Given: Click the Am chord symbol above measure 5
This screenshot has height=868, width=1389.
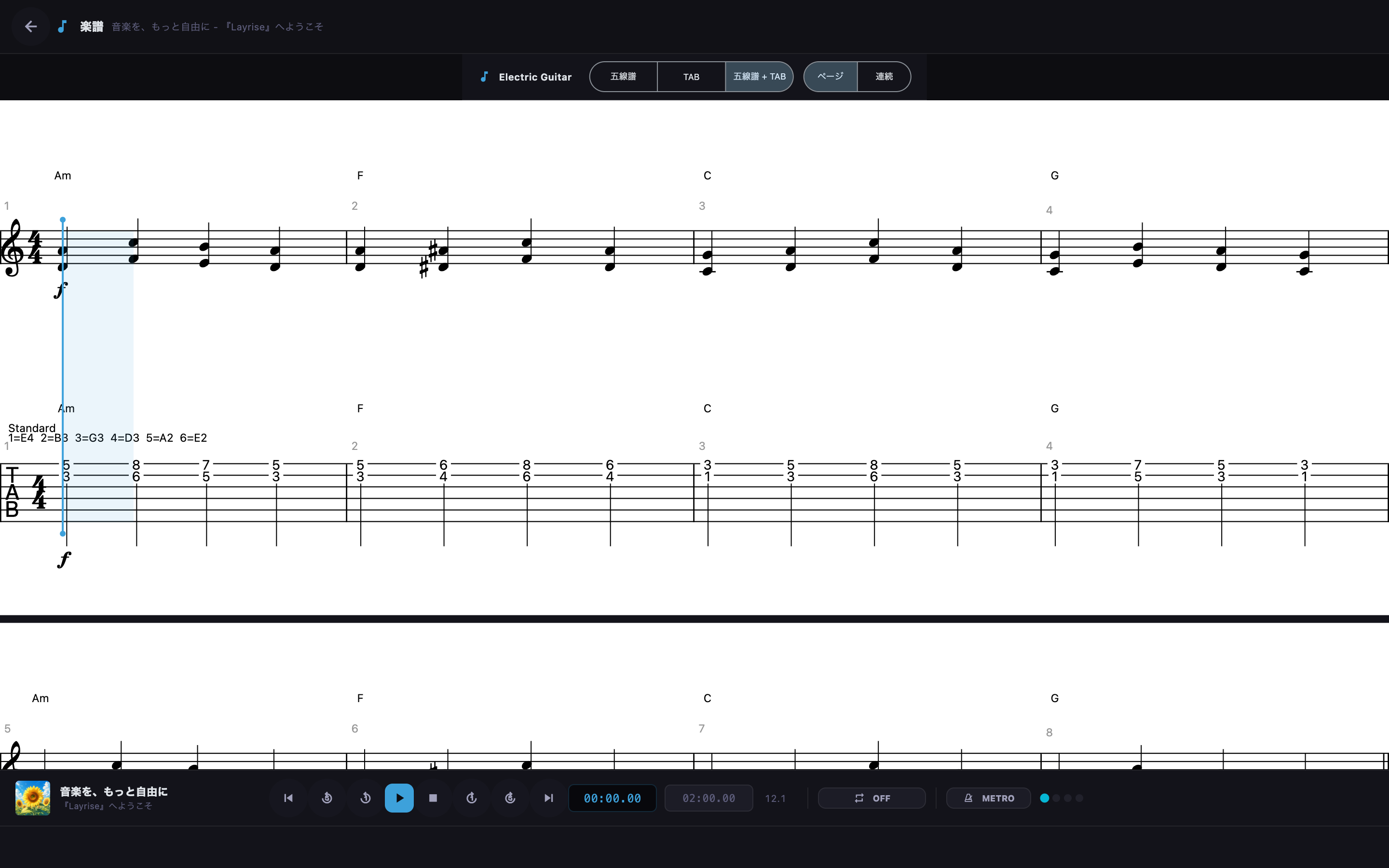Looking at the screenshot, I should click(40, 698).
